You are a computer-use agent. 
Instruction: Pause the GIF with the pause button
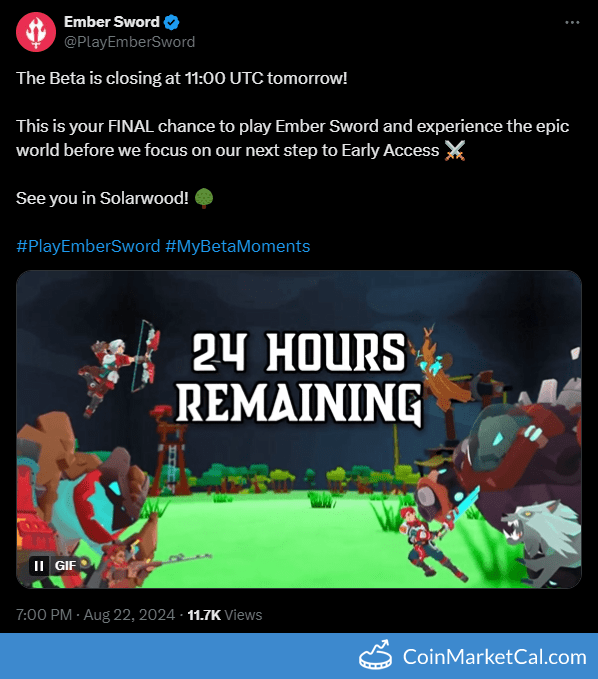tap(39, 566)
